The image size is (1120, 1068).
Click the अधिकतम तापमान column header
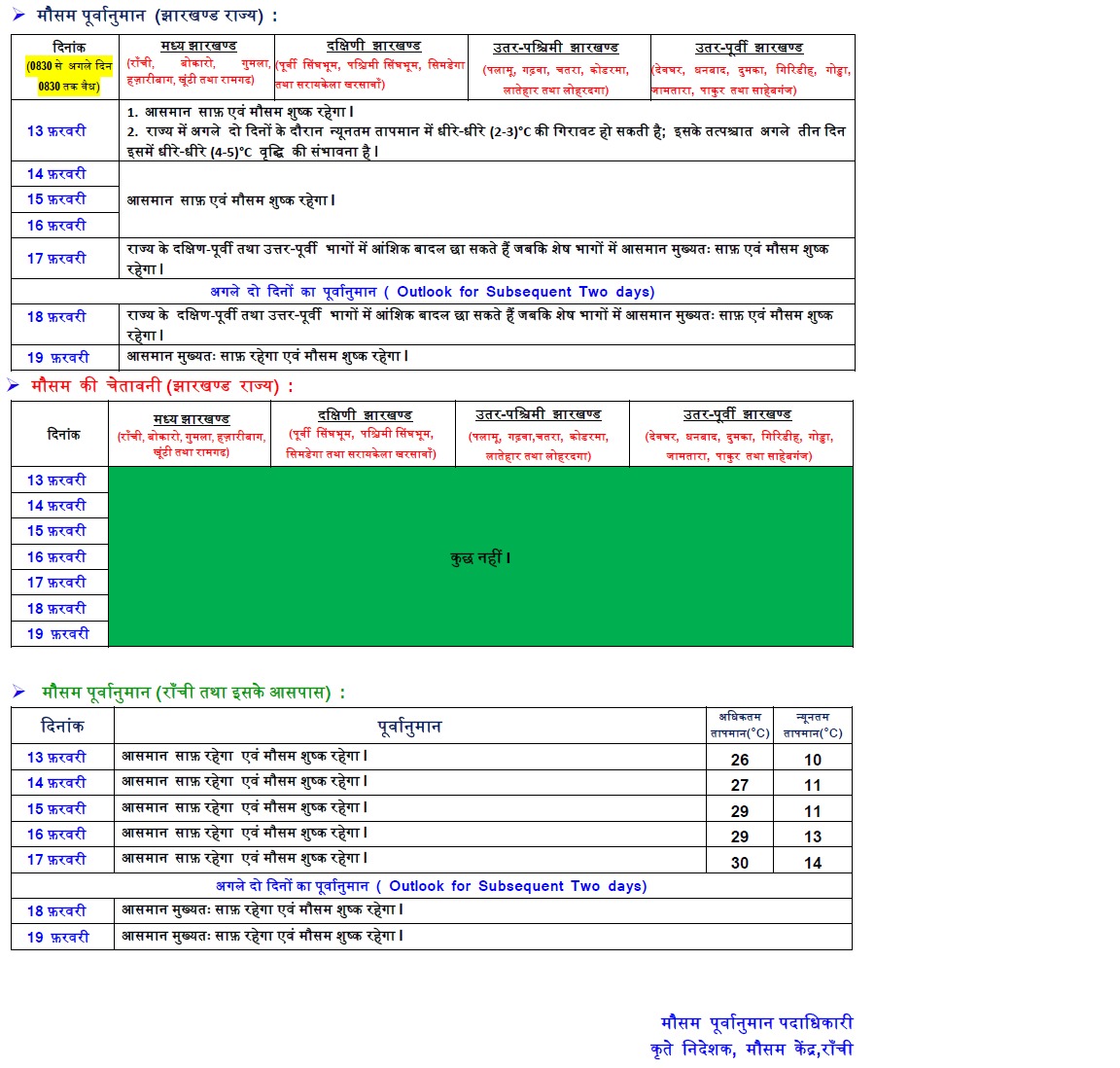coord(740,725)
